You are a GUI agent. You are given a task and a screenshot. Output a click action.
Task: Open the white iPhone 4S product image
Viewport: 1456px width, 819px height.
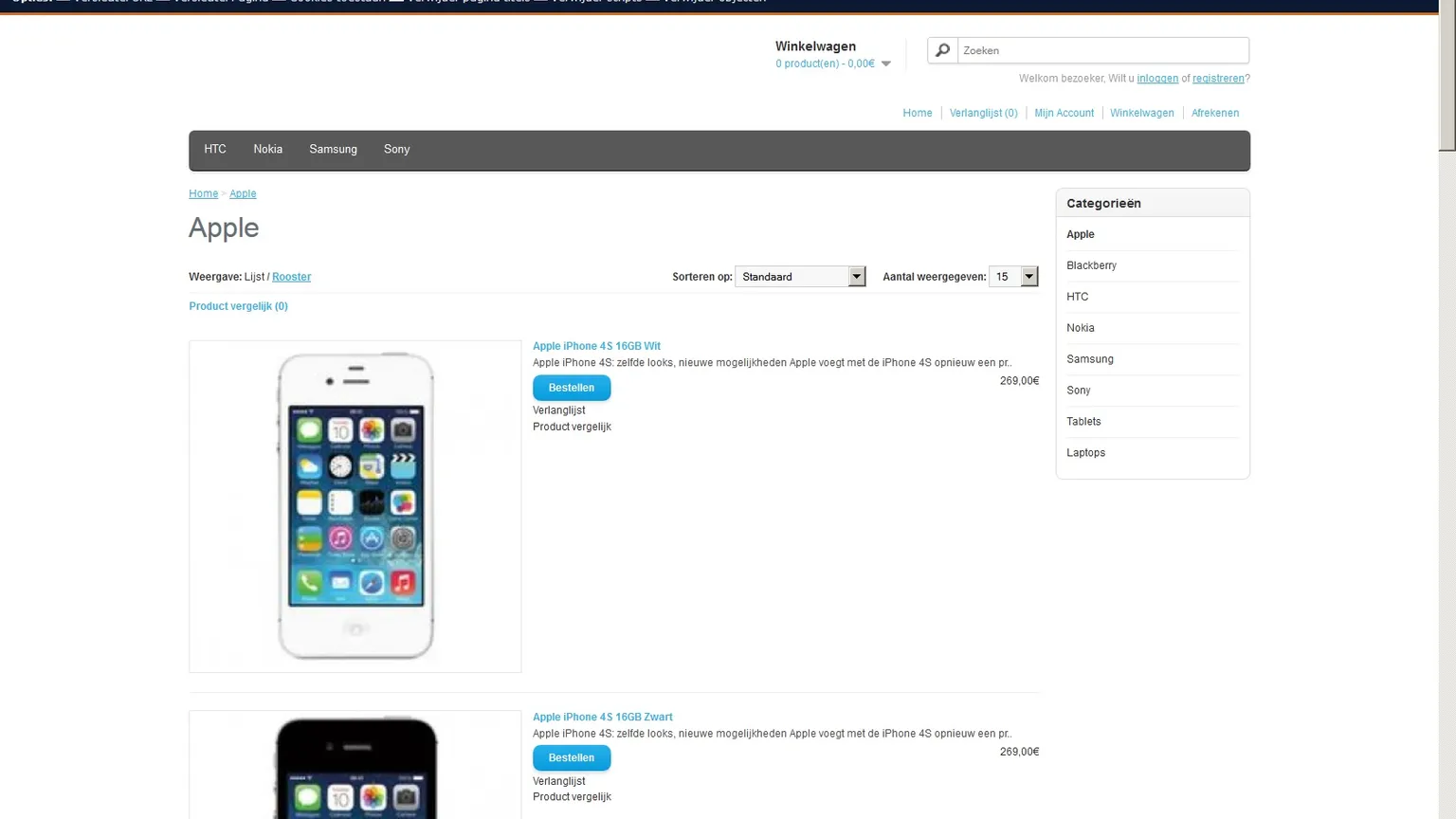pyautogui.click(x=355, y=506)
